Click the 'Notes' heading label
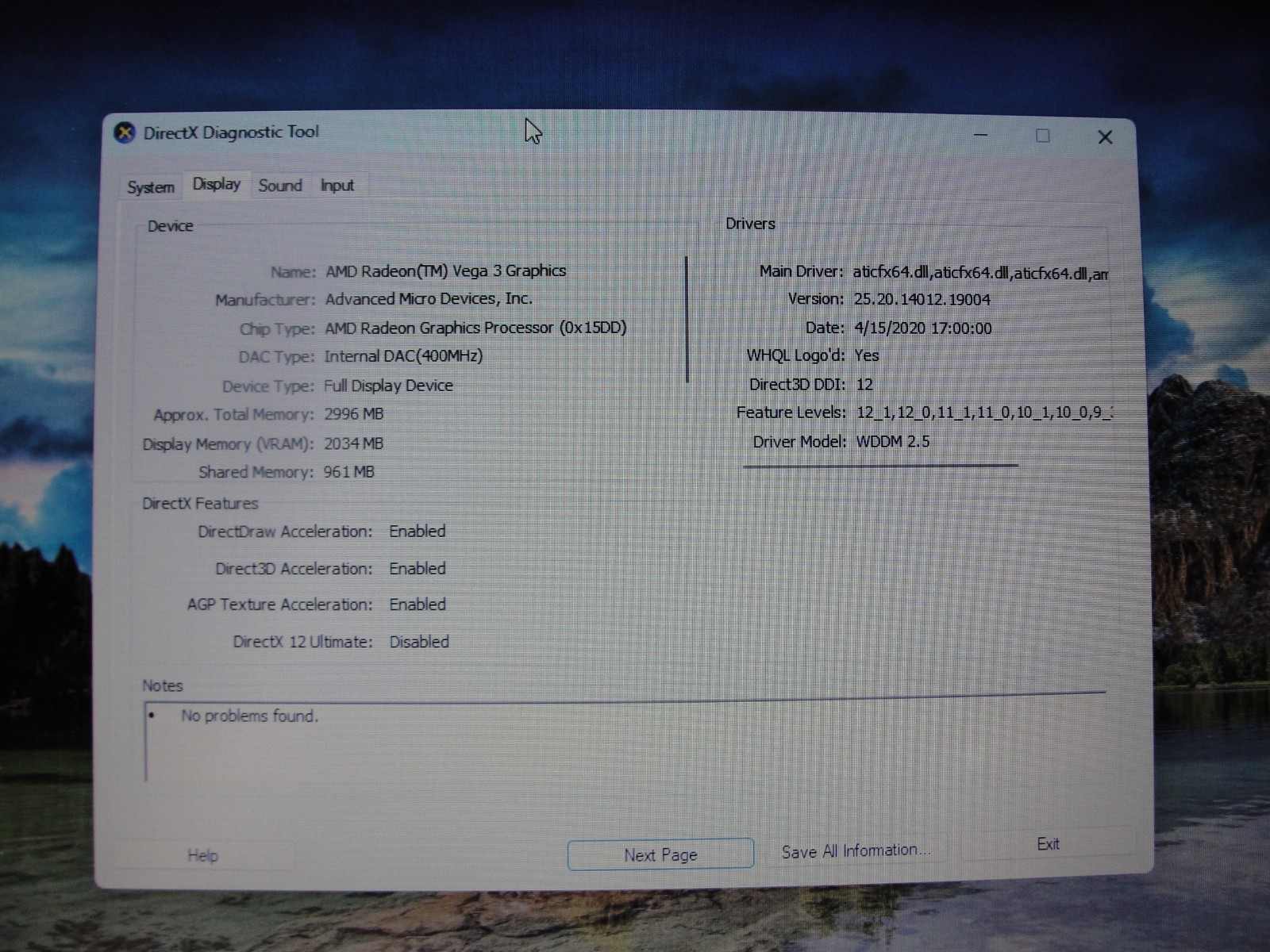The width and height of the screenshot is (1270, 952). (162, 685)
